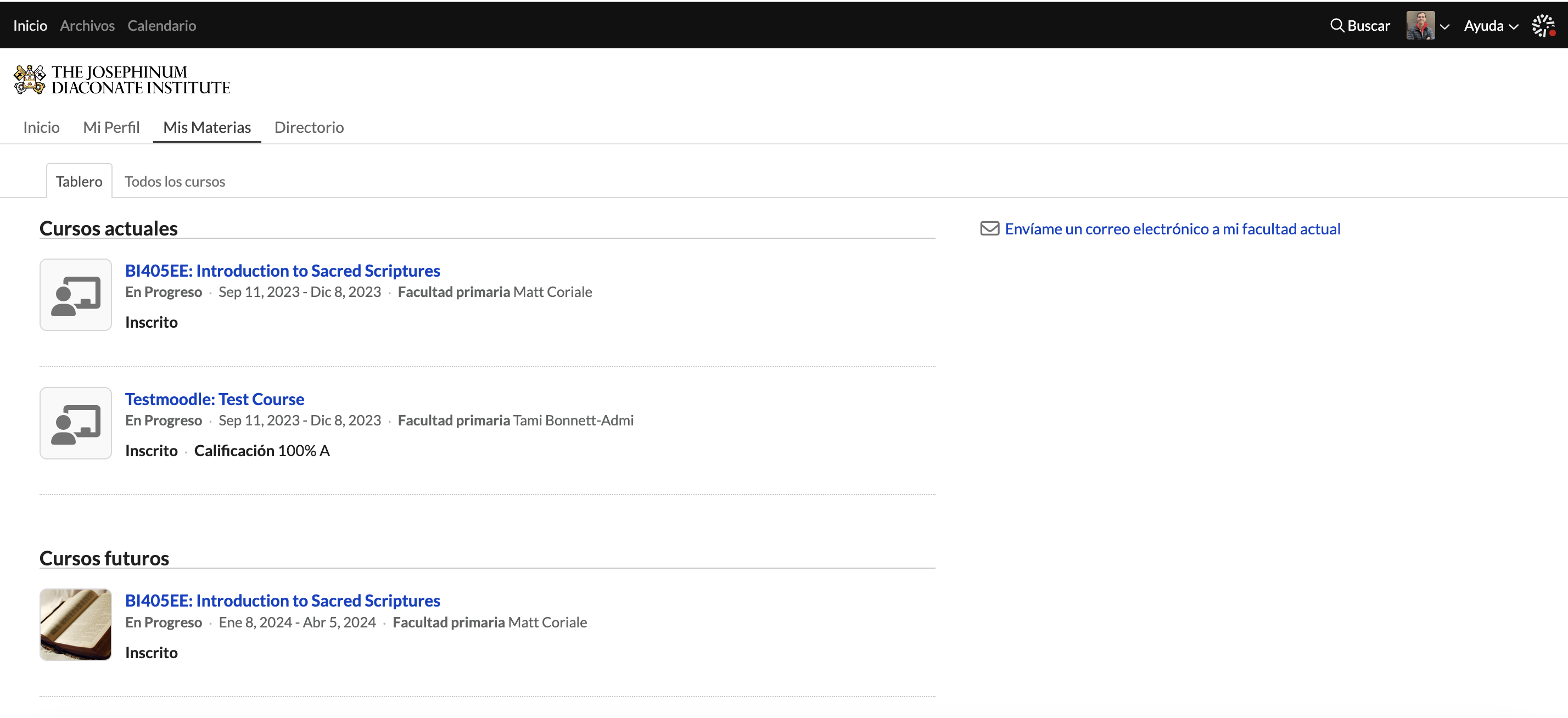The width and height of the screenshot is (1568, 718).
Task: Open the Testmoodle: Test Course link
Action: point(214,399)
